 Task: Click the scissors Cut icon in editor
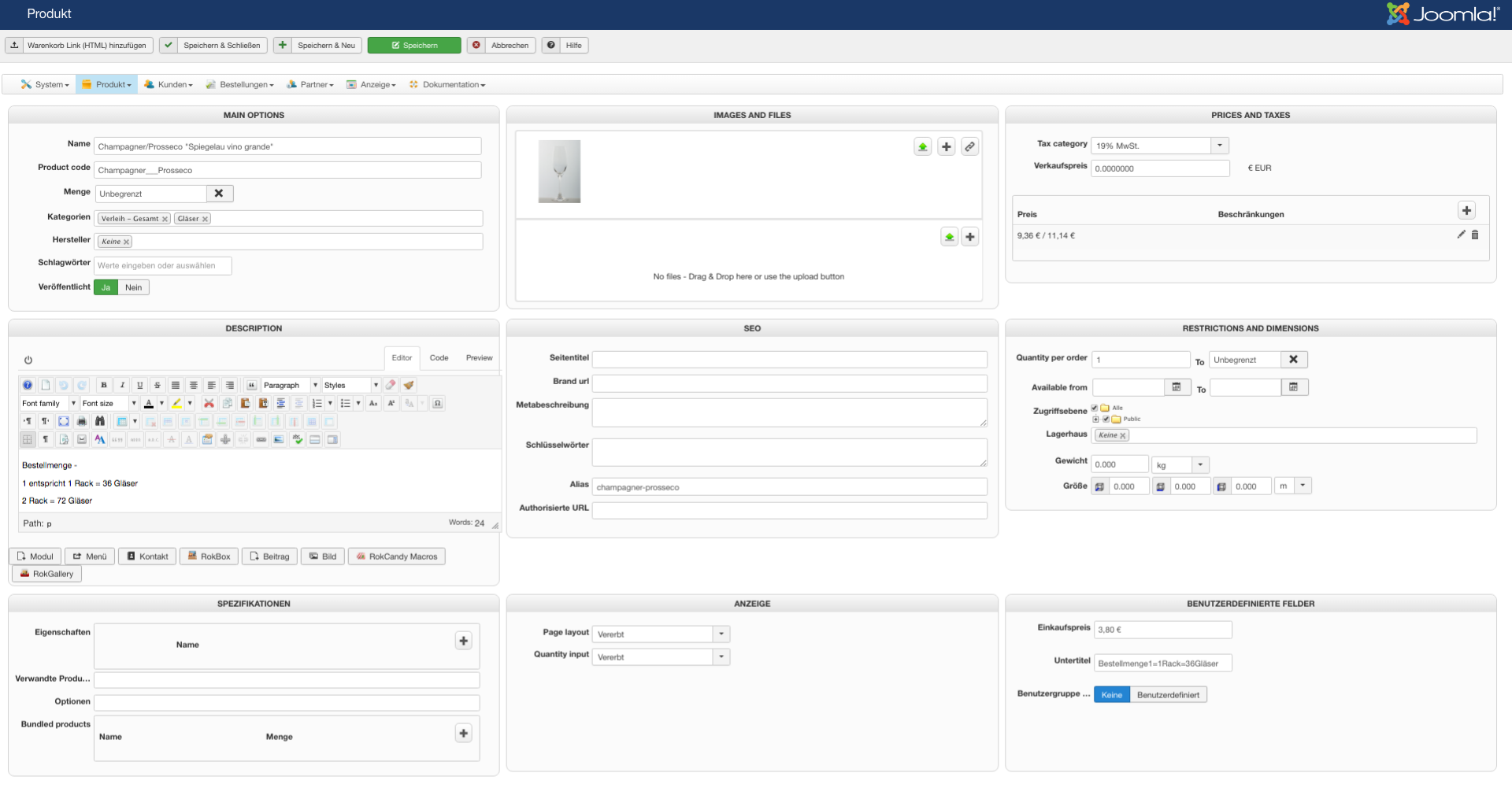[209, 403]
